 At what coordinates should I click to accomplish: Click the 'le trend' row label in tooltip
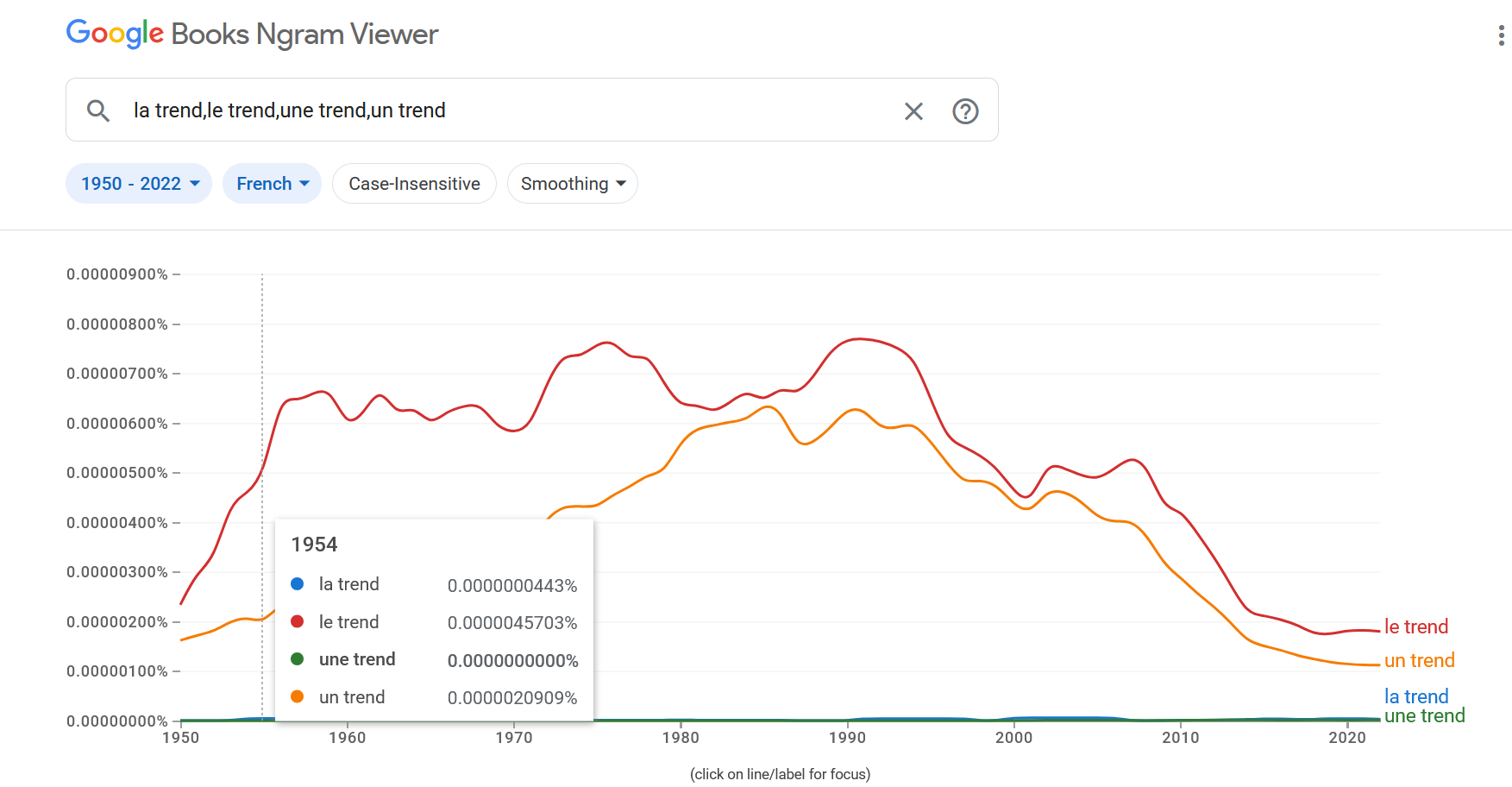coord(348,622)
